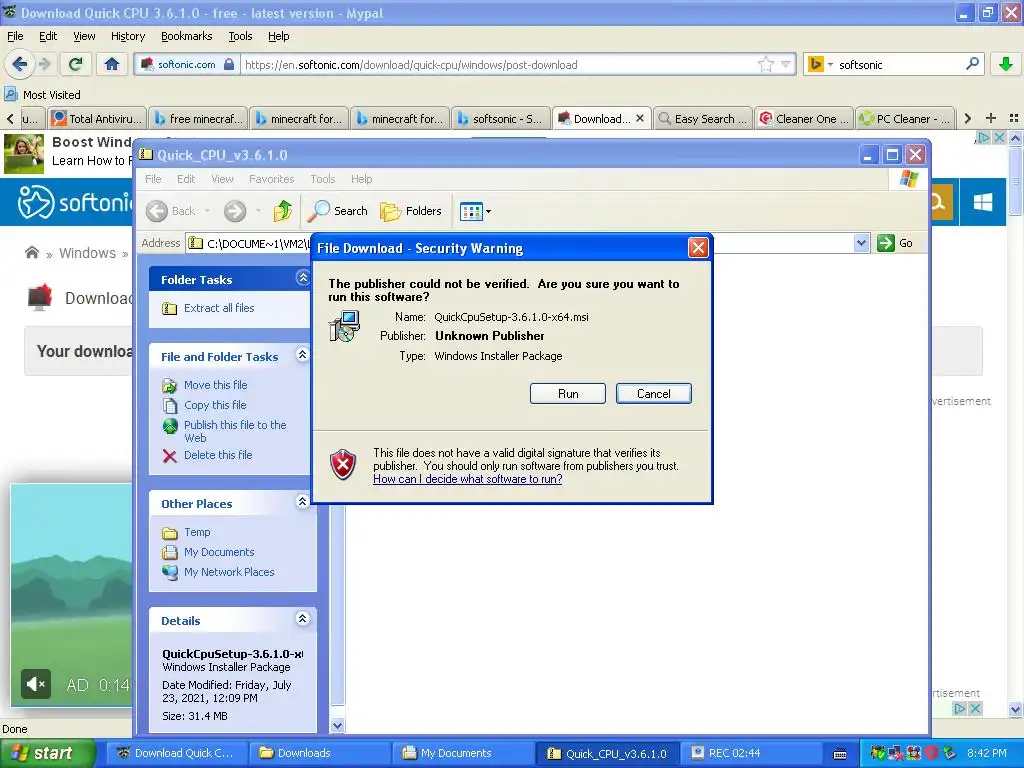Unmute the ad video speaker icon
The image size is (1024, 768).
(35, 684)
